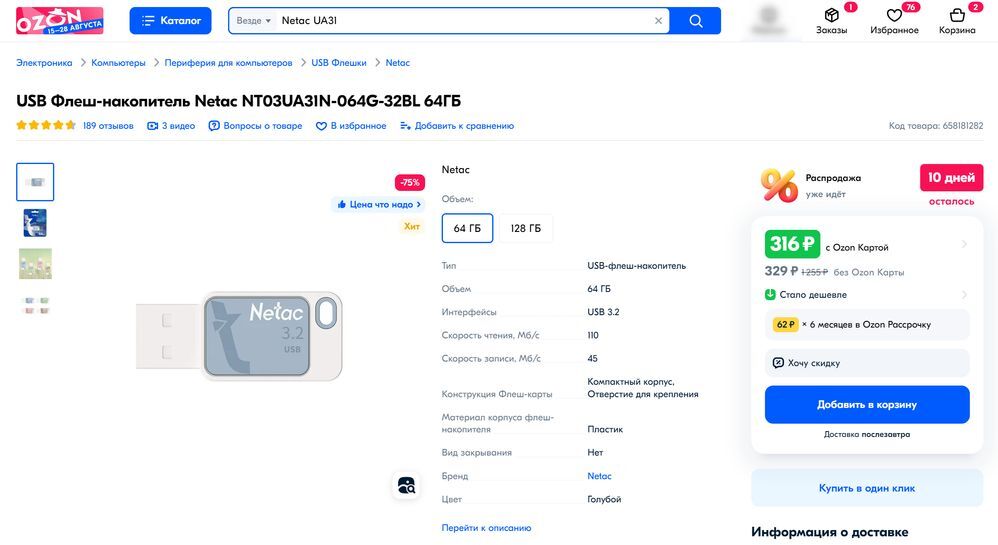Go to USB Флешки breadcrumb
This screenshot has height=545, width=998.
339,63
